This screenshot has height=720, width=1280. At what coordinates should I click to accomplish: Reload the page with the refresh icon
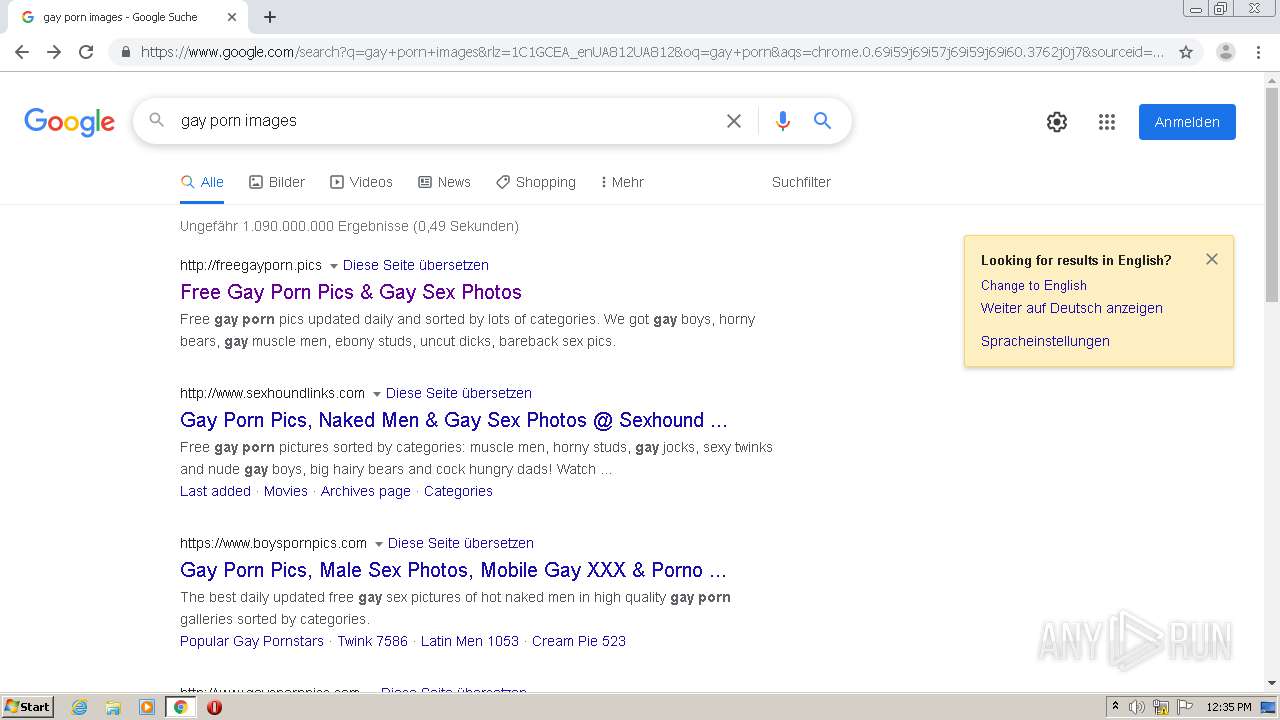coord(86,52)
